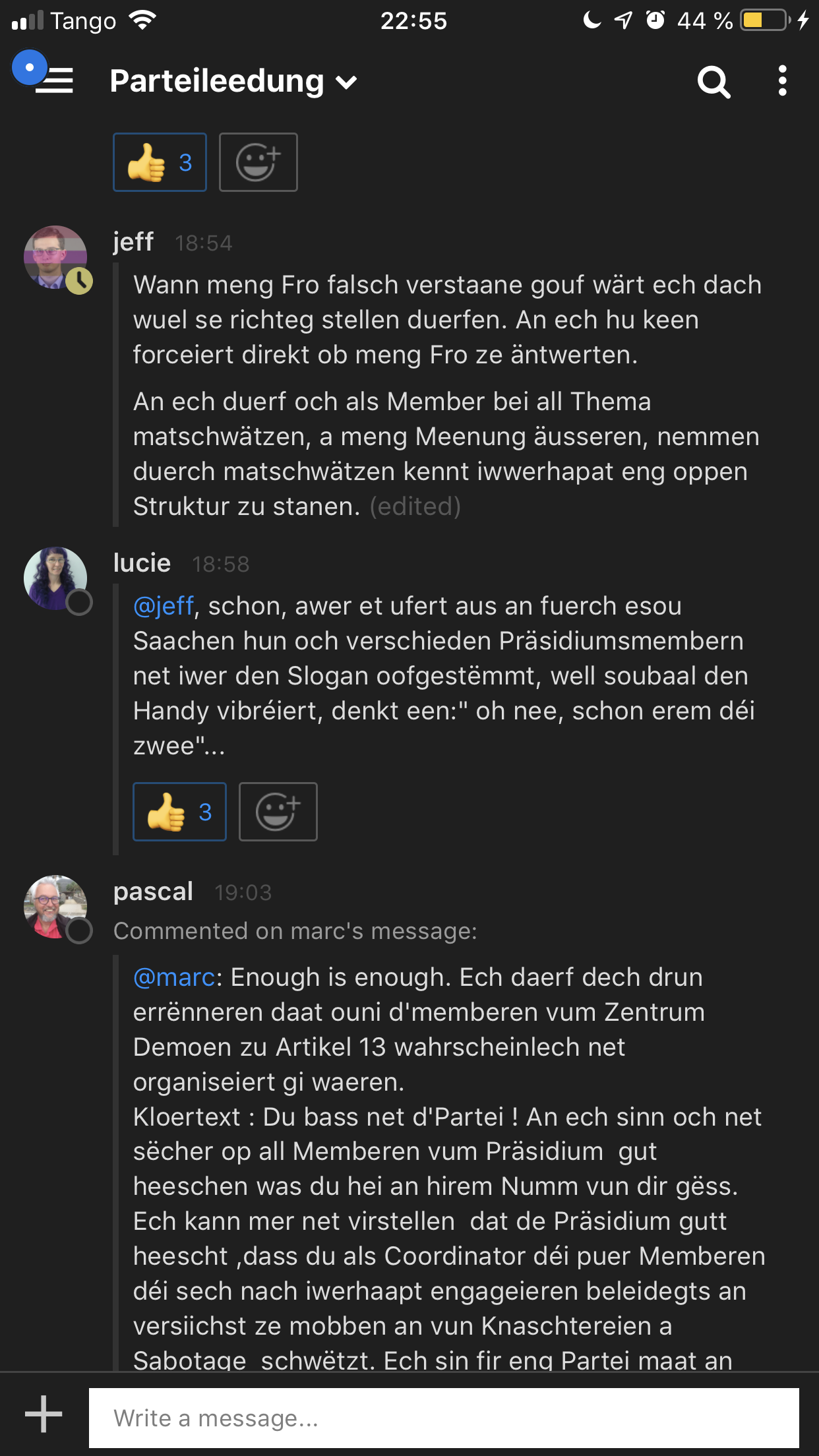Open lucie's avatar
The image size is (819, 1456).
tap(55, 578)
